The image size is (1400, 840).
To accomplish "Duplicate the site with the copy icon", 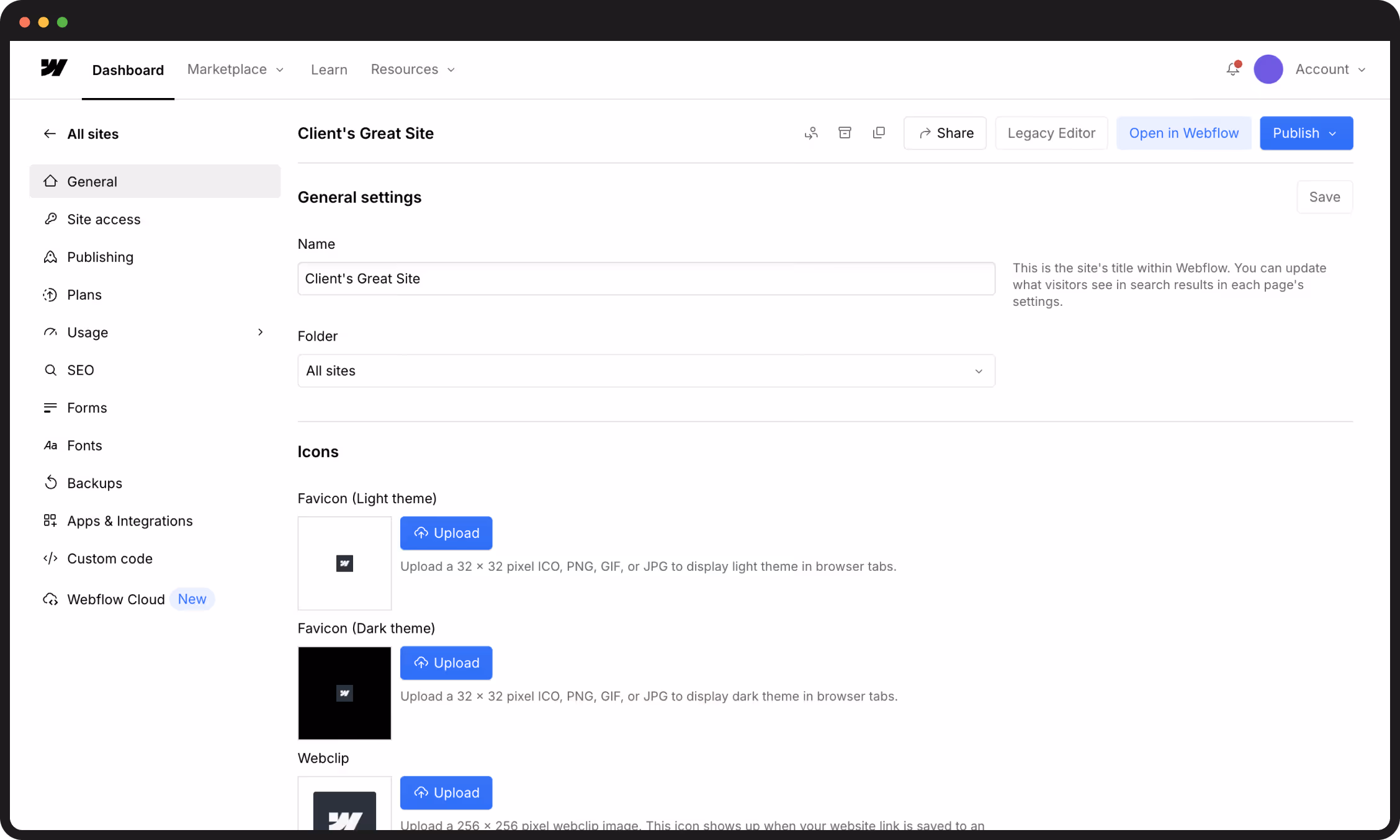I will (879, 133).
